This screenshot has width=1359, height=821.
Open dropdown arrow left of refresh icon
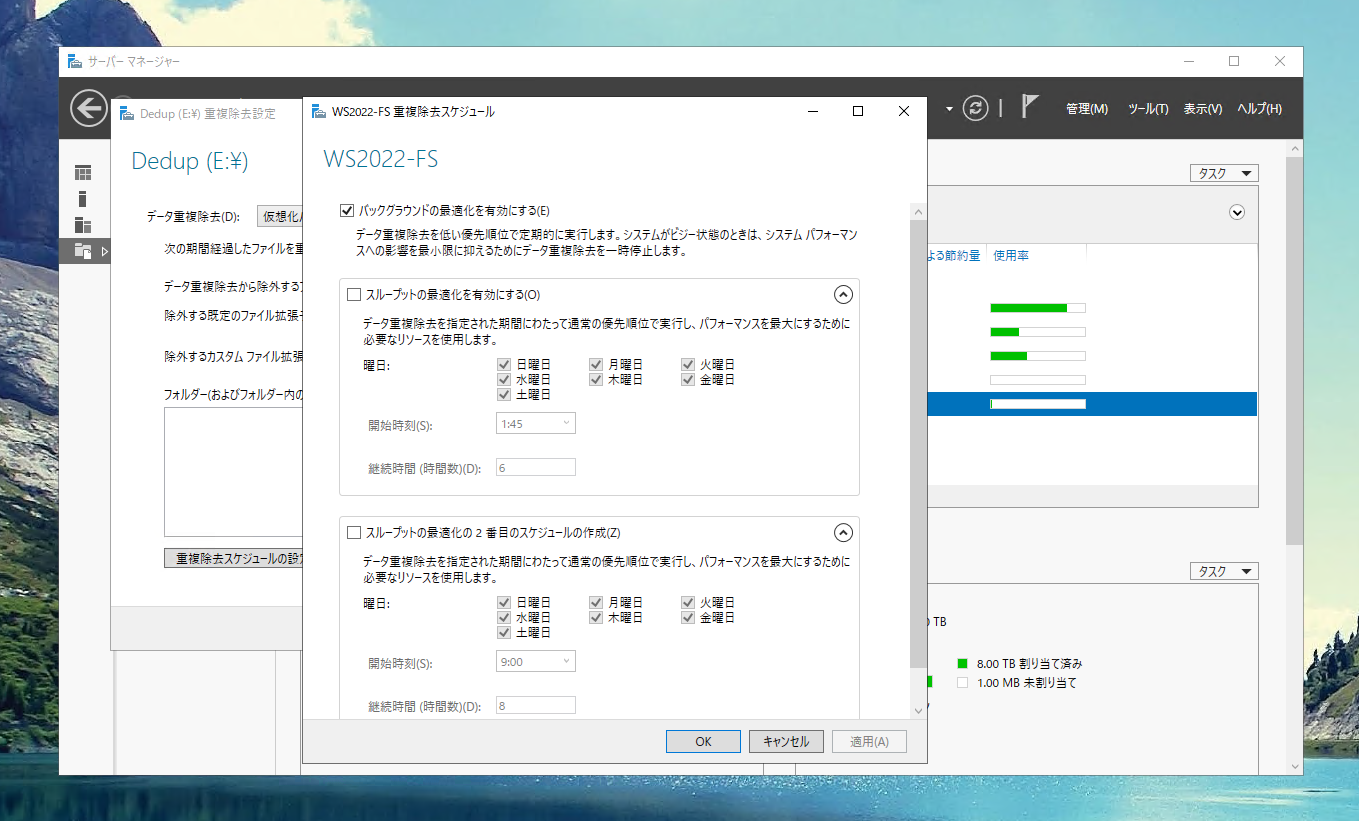tap(948, 108)
